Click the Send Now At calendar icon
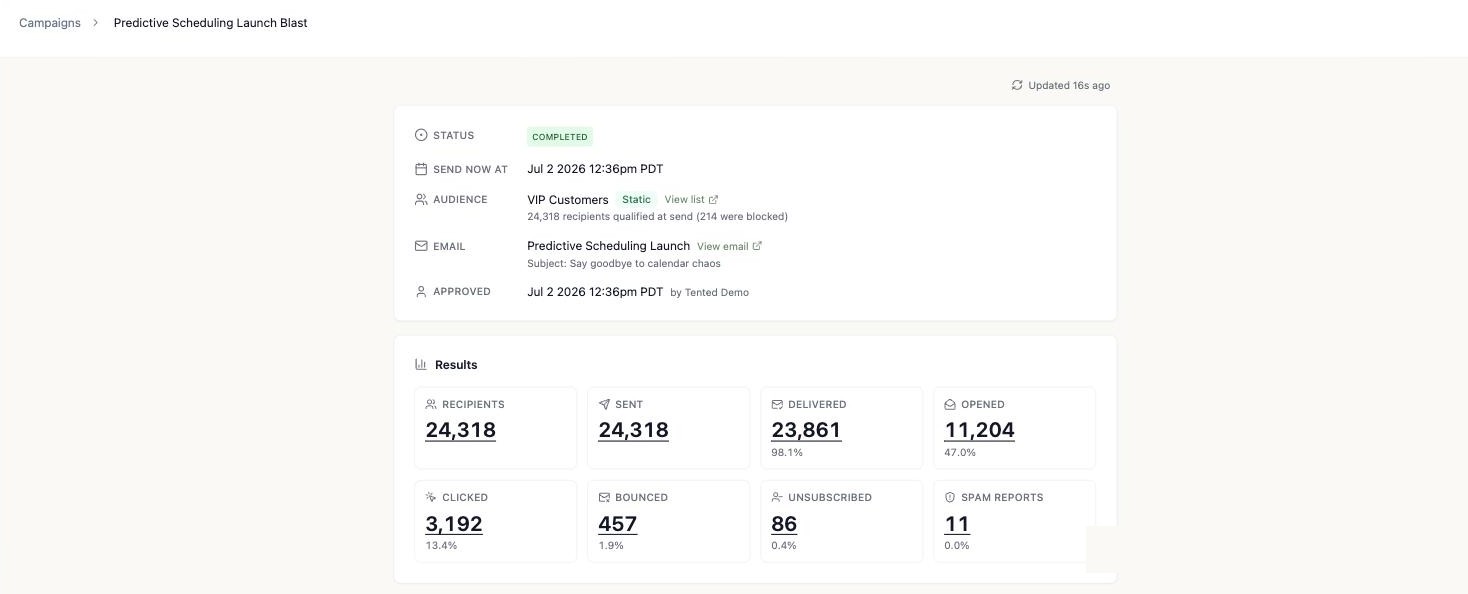Image resolution: width=1468 pixels, height=594 pixels. pyautogui.click(x=421, y=169)
